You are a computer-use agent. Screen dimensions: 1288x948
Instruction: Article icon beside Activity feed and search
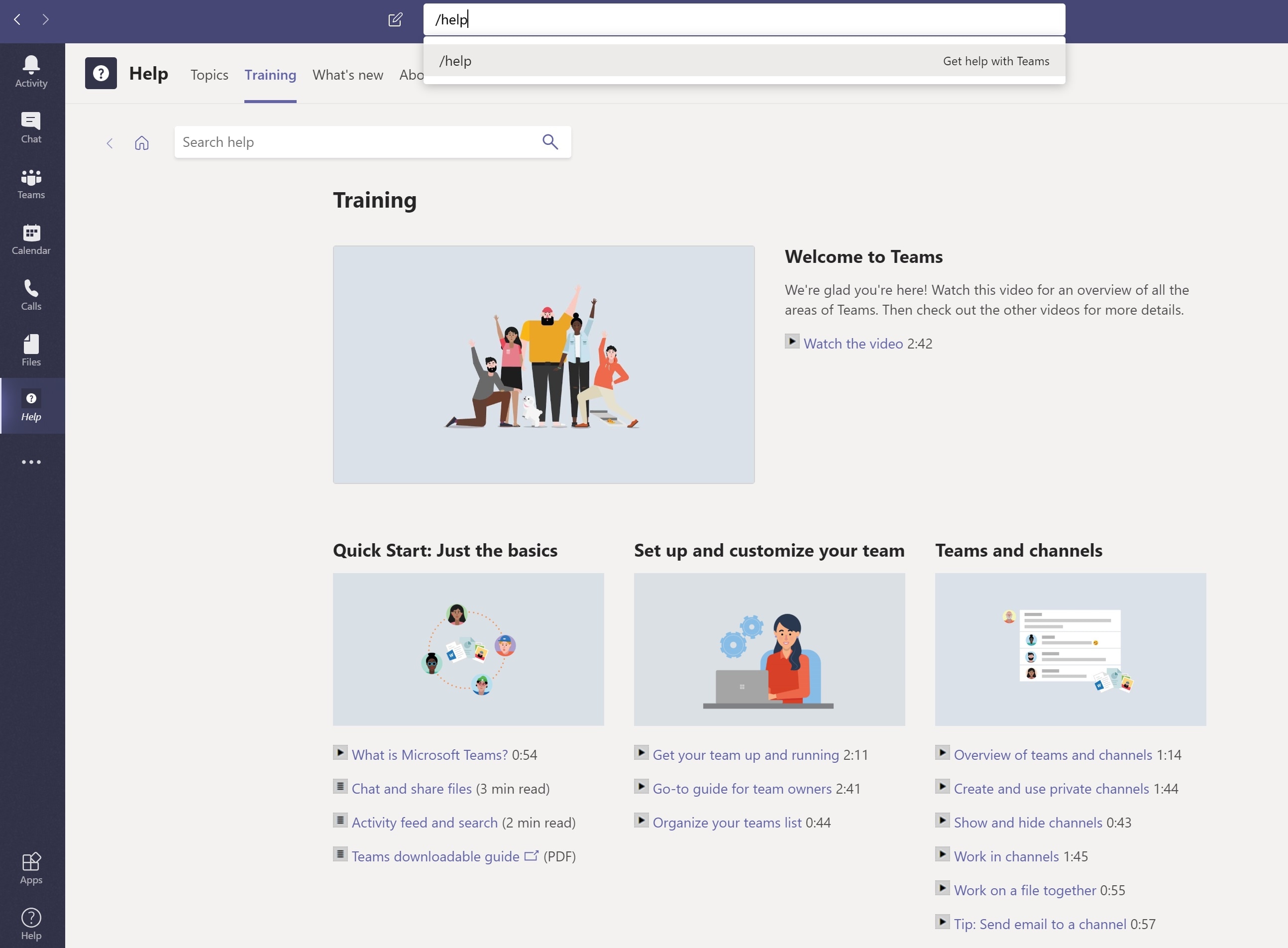[340, 820]
